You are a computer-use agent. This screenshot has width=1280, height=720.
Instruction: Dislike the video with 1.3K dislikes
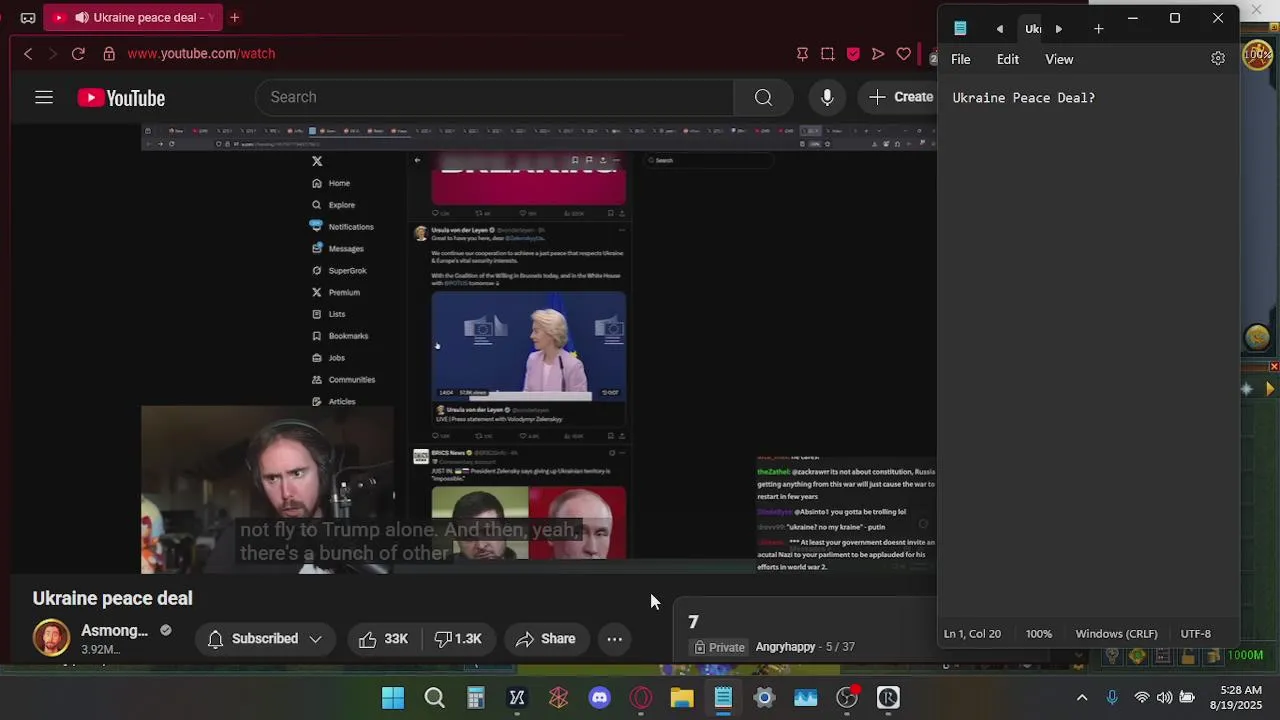tap(458, 639)
